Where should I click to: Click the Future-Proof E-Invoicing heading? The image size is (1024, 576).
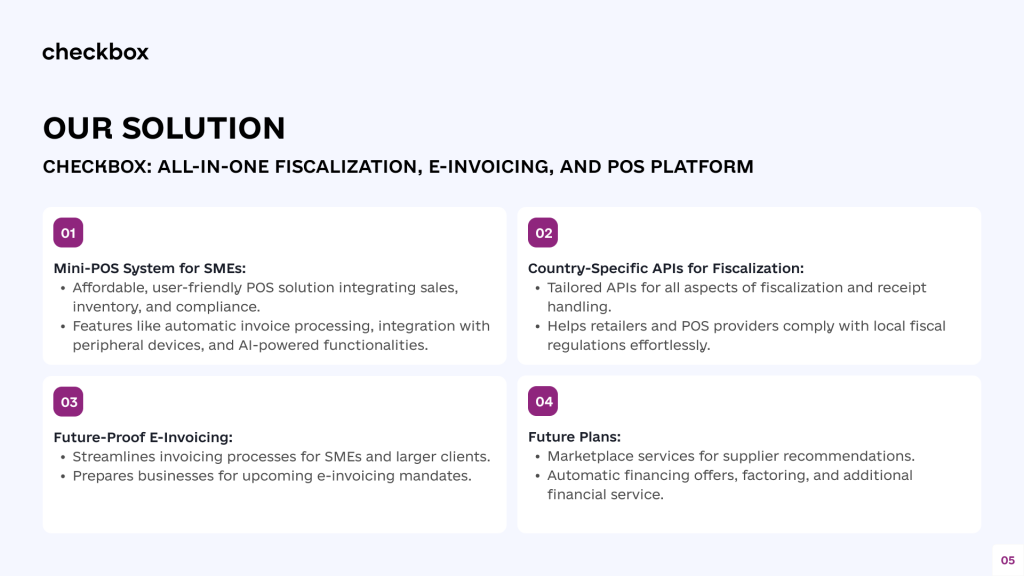(x=143, y=437)
